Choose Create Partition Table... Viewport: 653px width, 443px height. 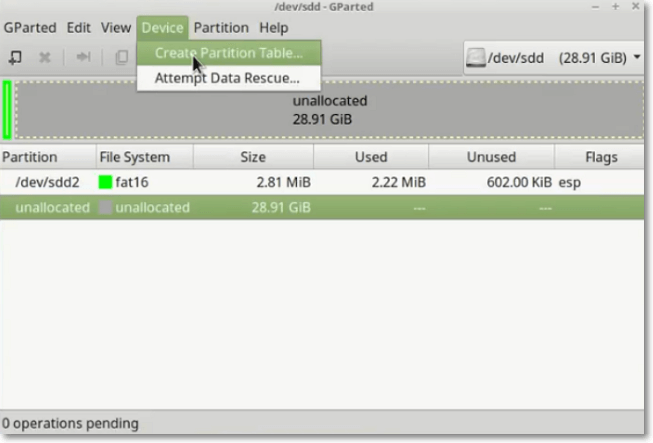(x=229, y=53)
